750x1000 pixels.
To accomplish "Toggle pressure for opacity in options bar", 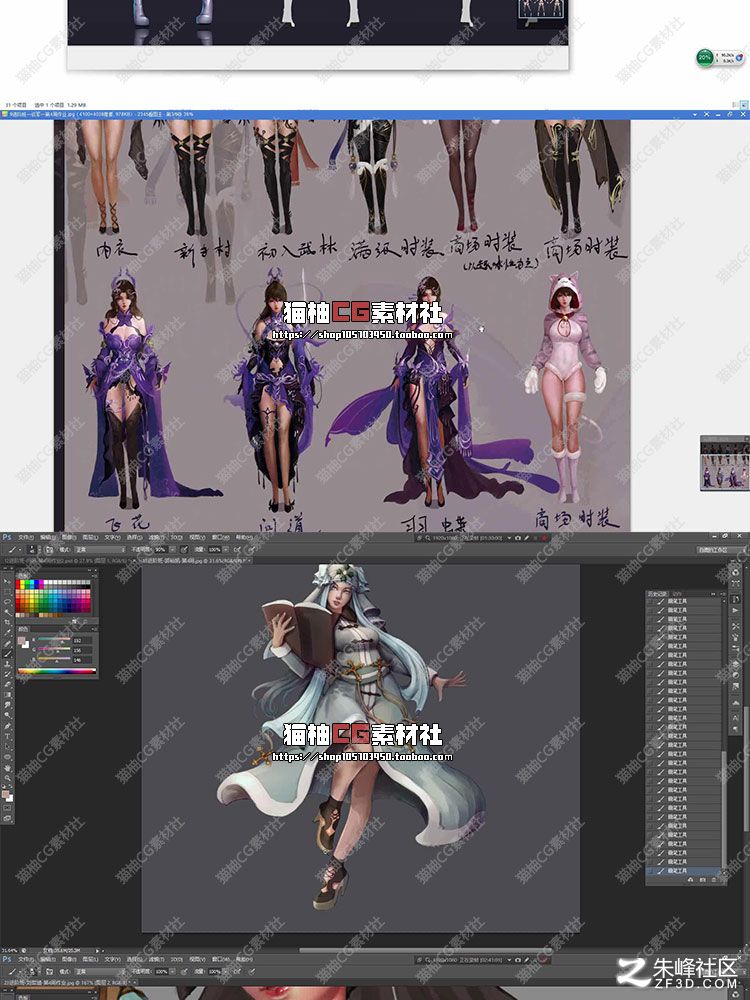I will point(184,550).
